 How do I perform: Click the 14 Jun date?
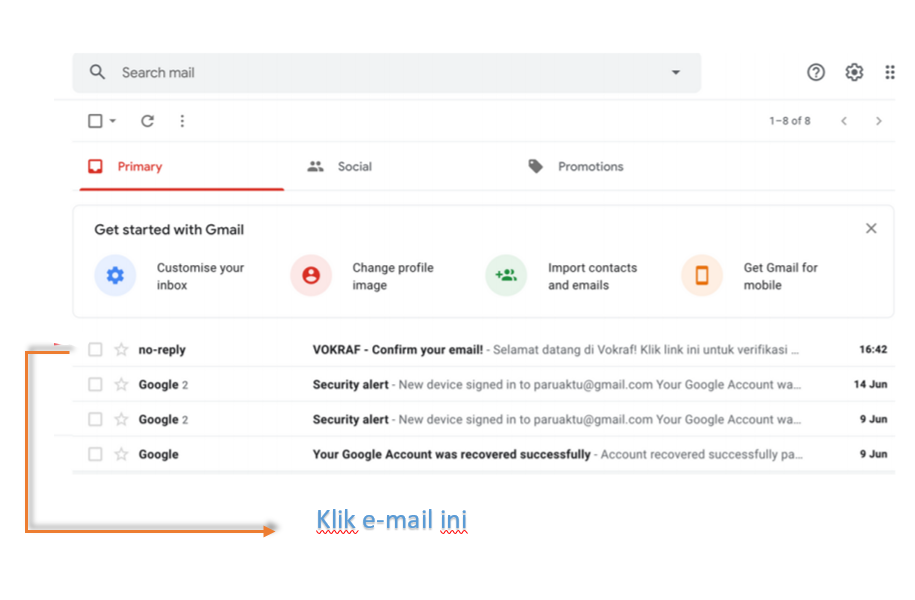click(870, 385)
